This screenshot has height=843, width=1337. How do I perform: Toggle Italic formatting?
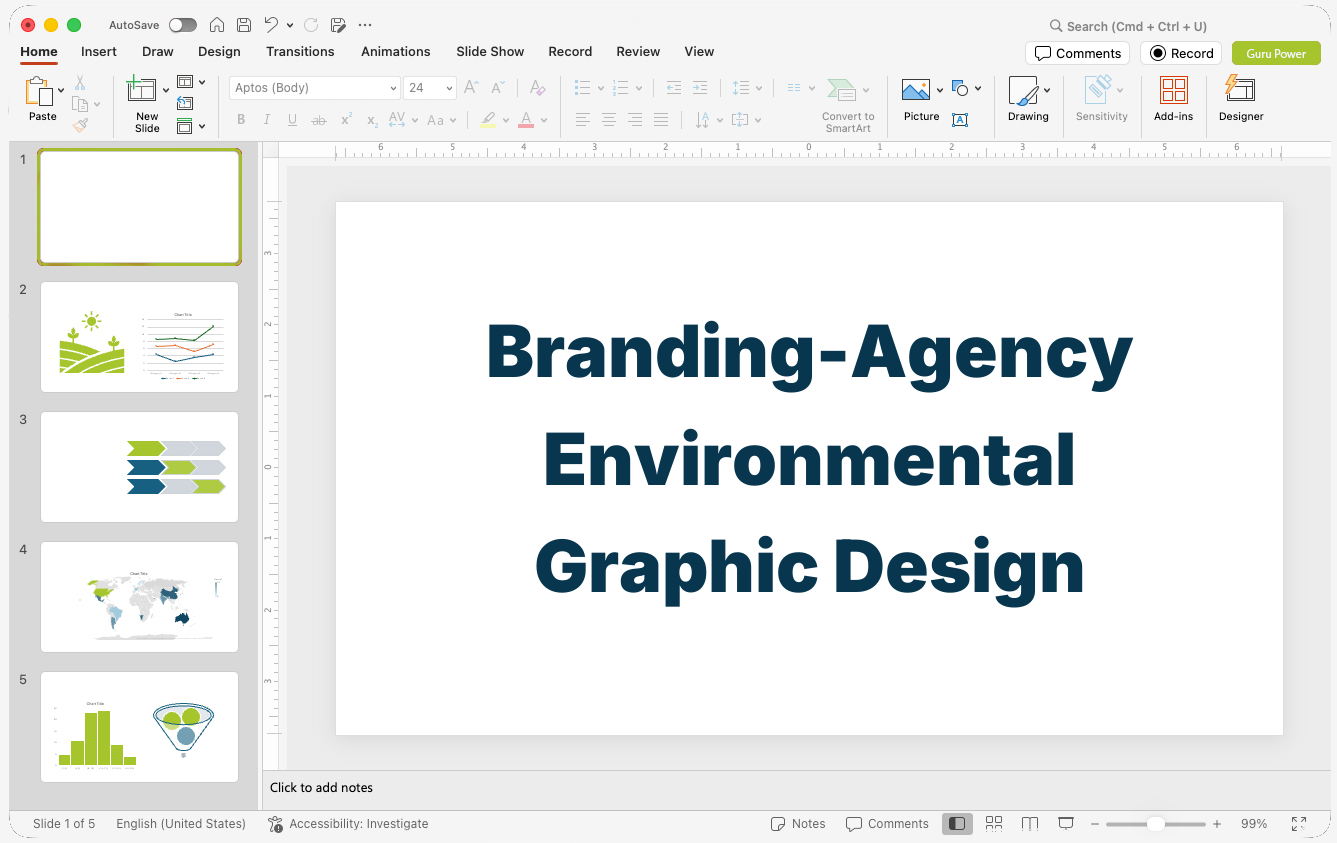pyautogui.click(x=267, y=120)
